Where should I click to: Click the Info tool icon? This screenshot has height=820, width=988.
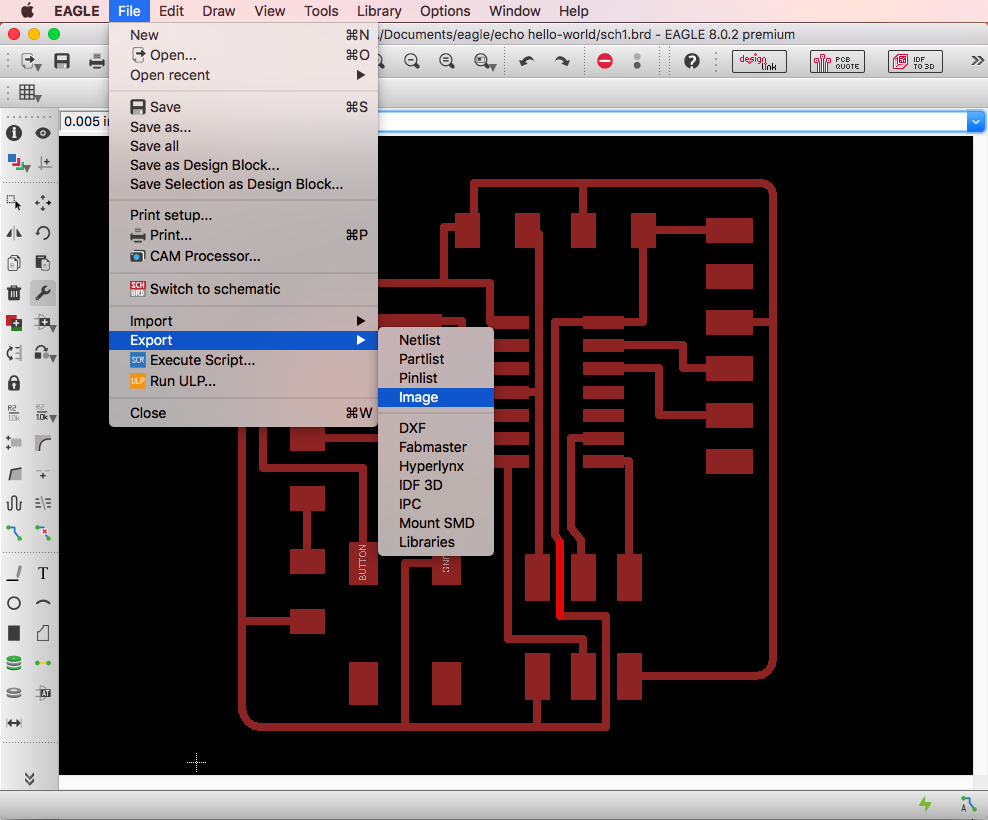click(x=14, y=133)
